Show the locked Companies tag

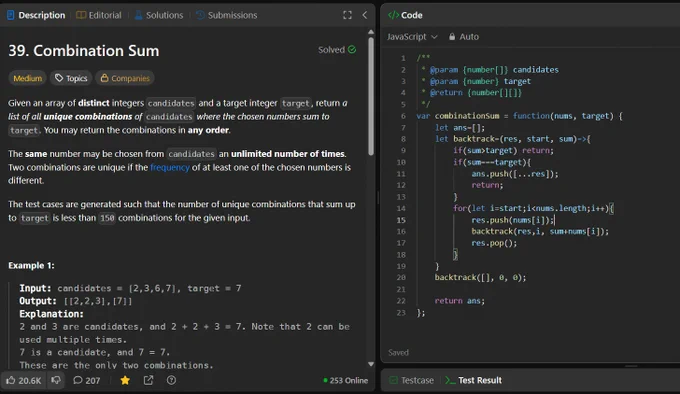point(125,78)
